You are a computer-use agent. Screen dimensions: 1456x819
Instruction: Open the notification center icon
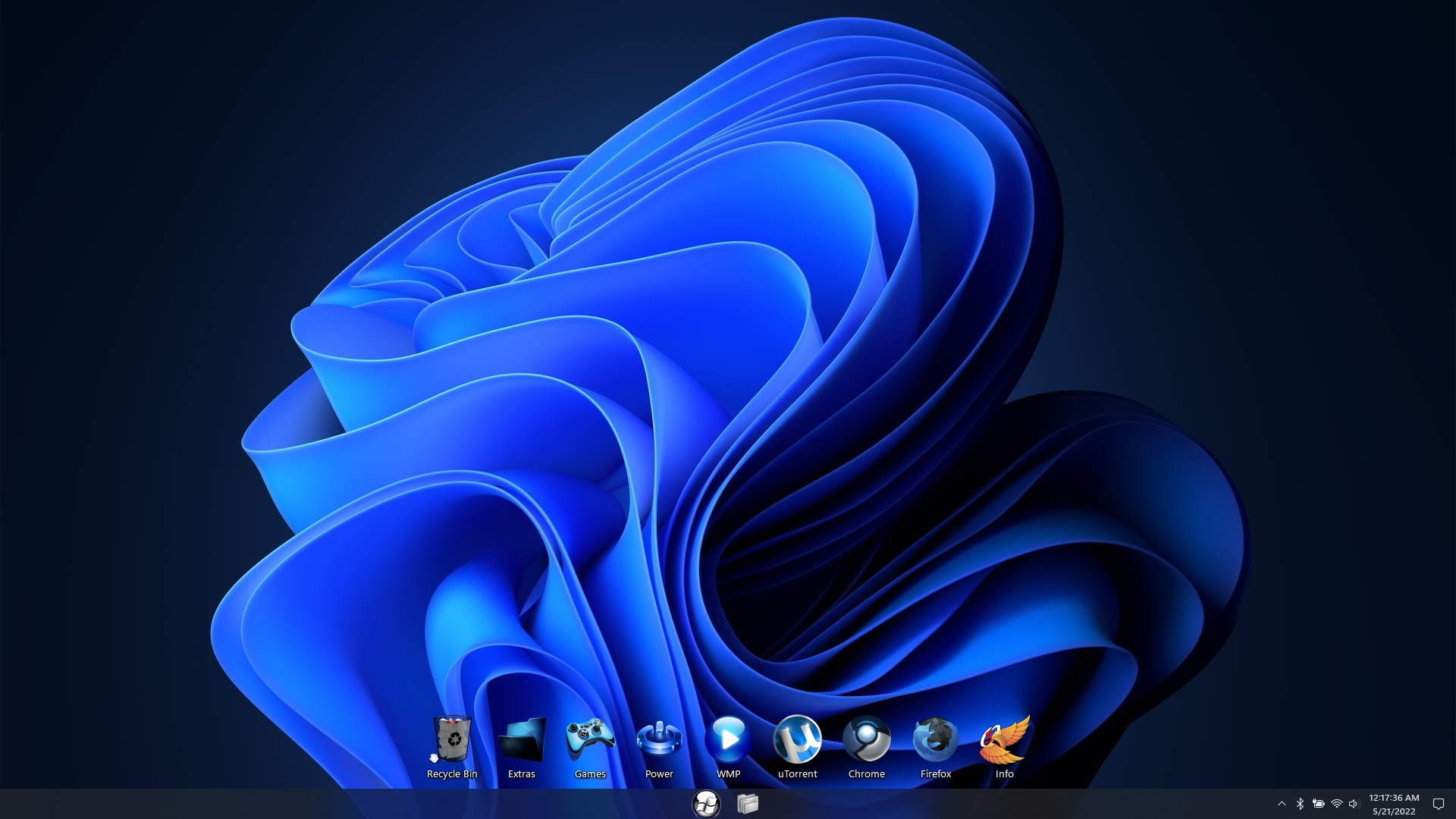[1438, 804]
